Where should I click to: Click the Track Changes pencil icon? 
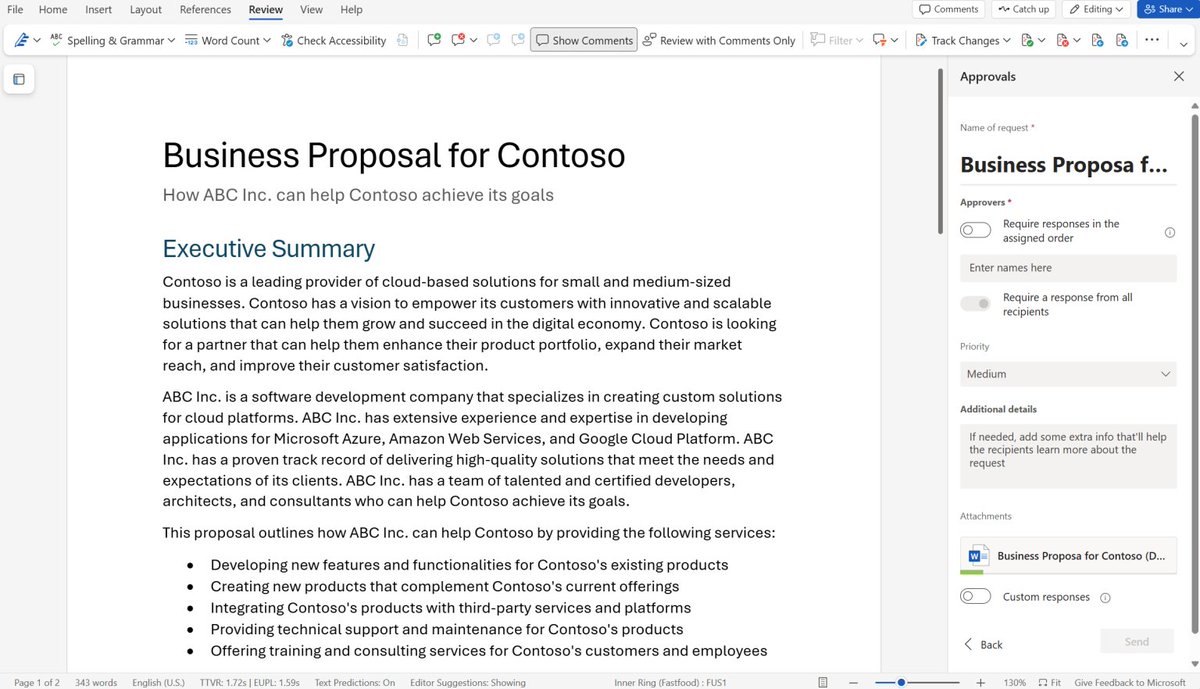coord(921,40)
